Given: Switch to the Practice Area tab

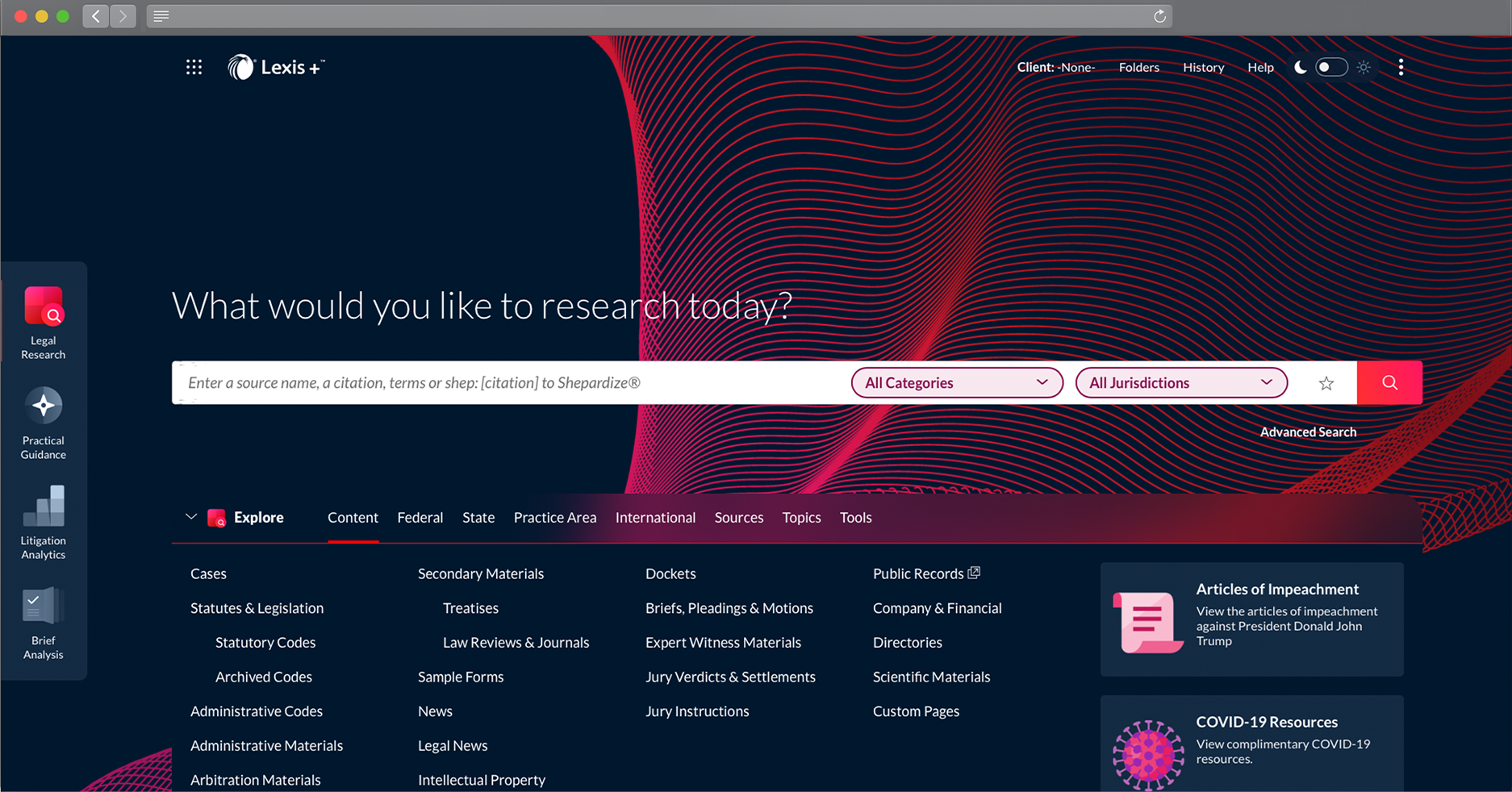Looking at the screenshot, I should 555,518.
